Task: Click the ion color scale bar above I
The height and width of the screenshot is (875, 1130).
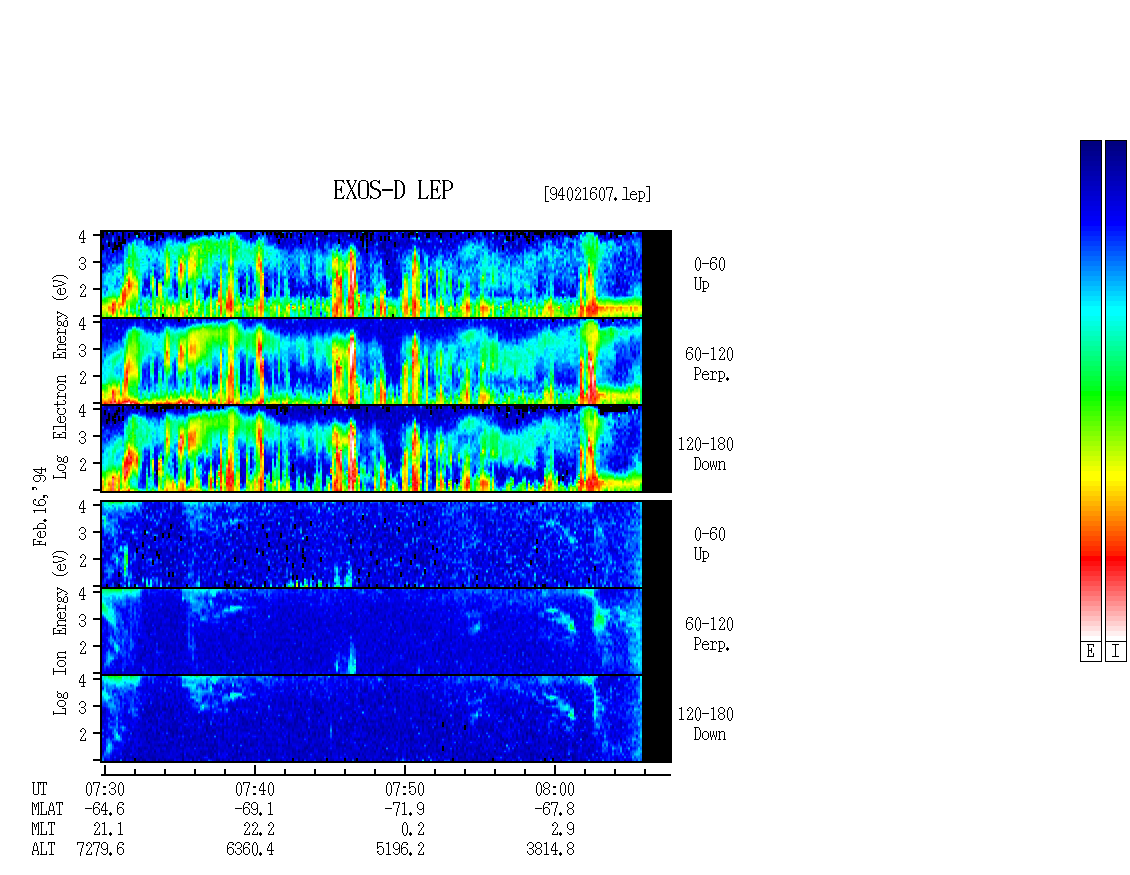Action: click(1116, 389)
